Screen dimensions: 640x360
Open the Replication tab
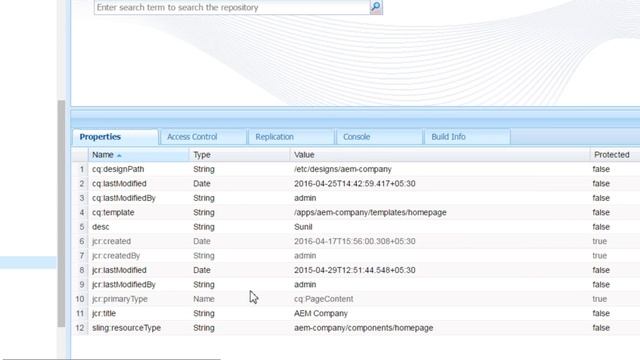pyautogui.click(x=291, y=137)
